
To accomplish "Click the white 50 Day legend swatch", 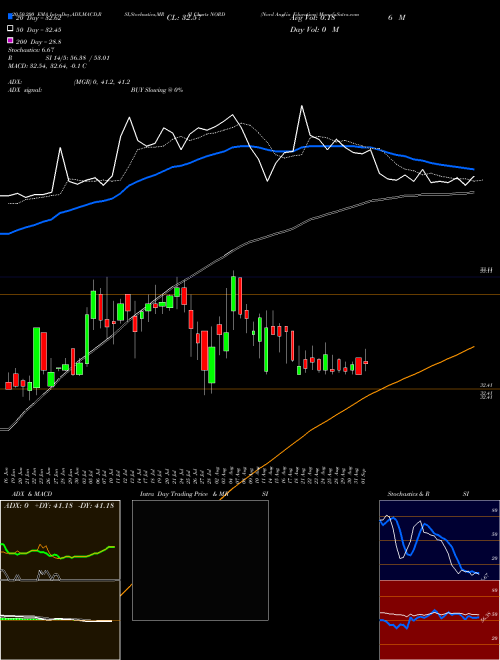I will tap(10, 29).
